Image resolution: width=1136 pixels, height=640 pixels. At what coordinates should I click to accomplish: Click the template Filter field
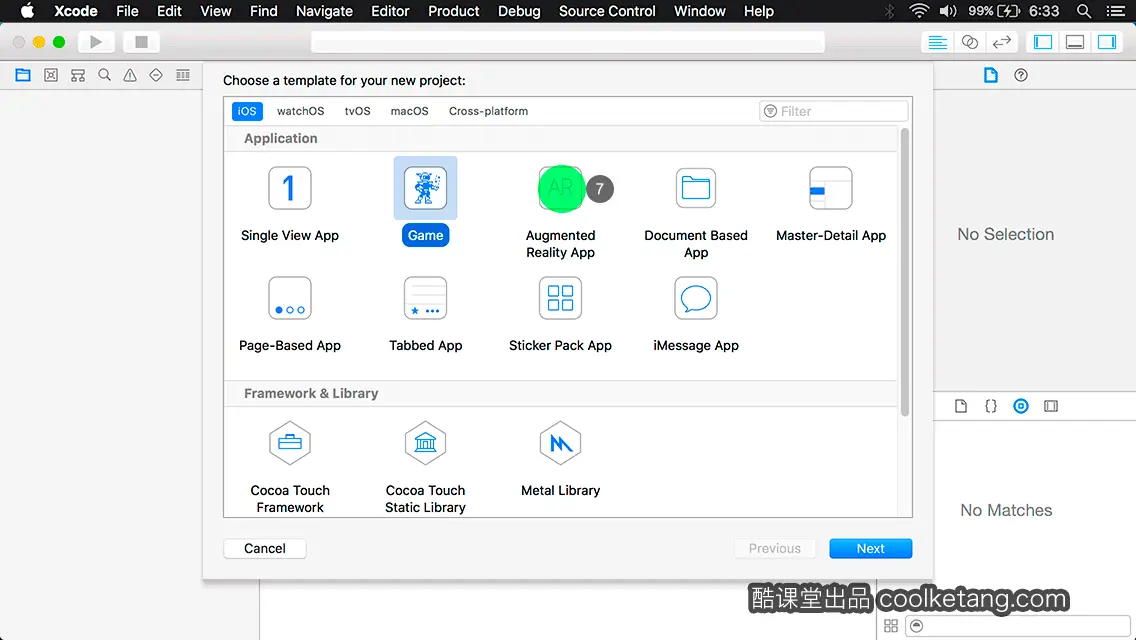click(x=833, y=111)
